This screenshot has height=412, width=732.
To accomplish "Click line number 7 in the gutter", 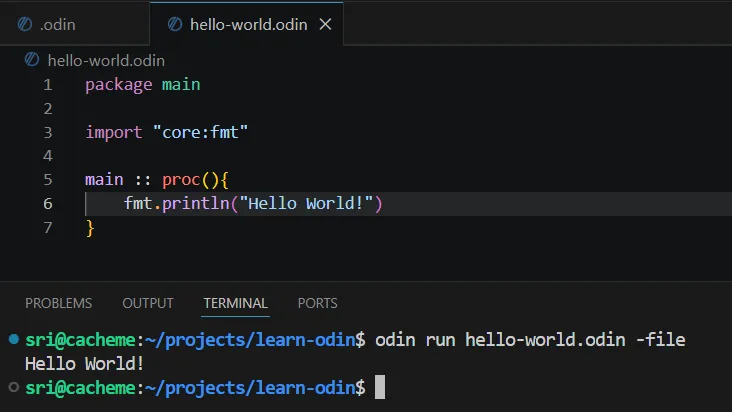I will (x=48, y=227).
